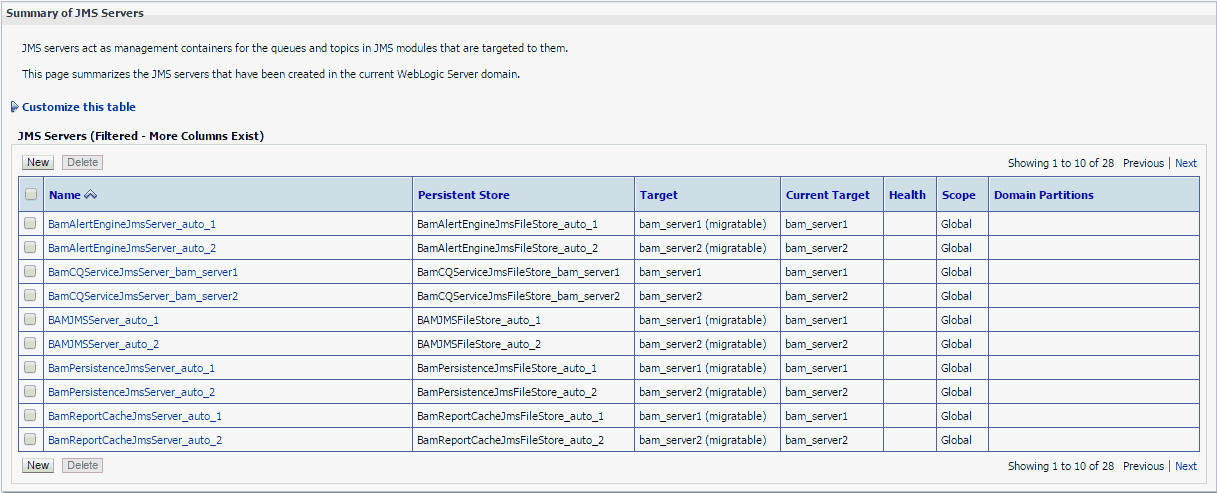Open the BAMJMSServer_auto_1 link
1217x493 pixels.
pos(103,320)
